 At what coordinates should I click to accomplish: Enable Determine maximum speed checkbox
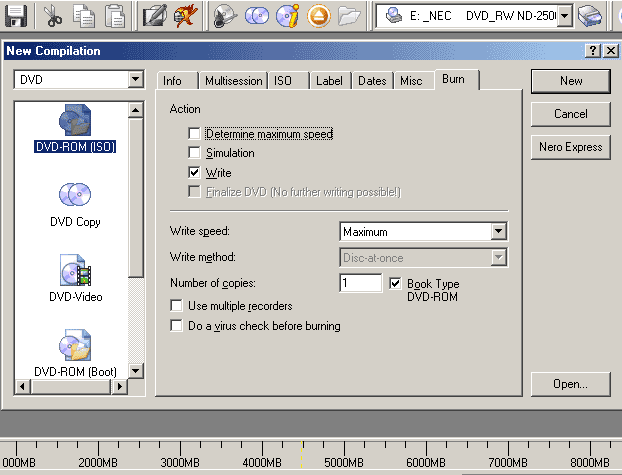(194, 133)
